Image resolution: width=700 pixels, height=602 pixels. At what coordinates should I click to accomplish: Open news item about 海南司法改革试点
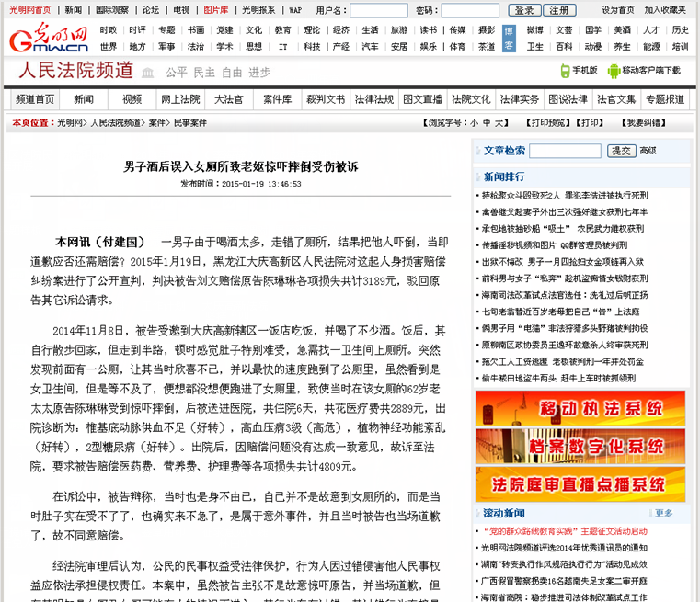(565, 295)
